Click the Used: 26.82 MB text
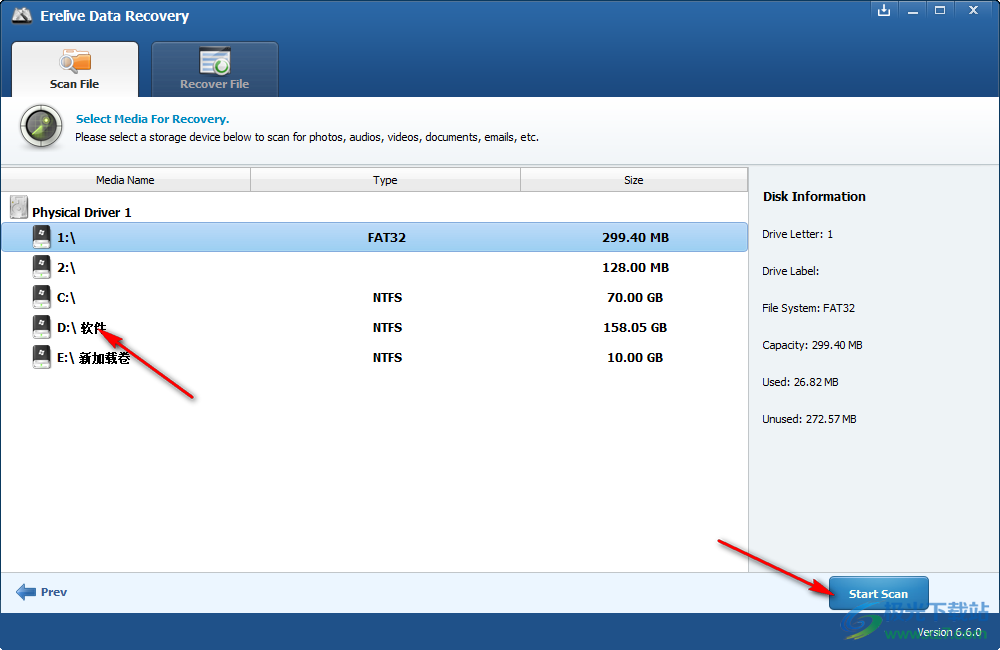 [800, 382]
